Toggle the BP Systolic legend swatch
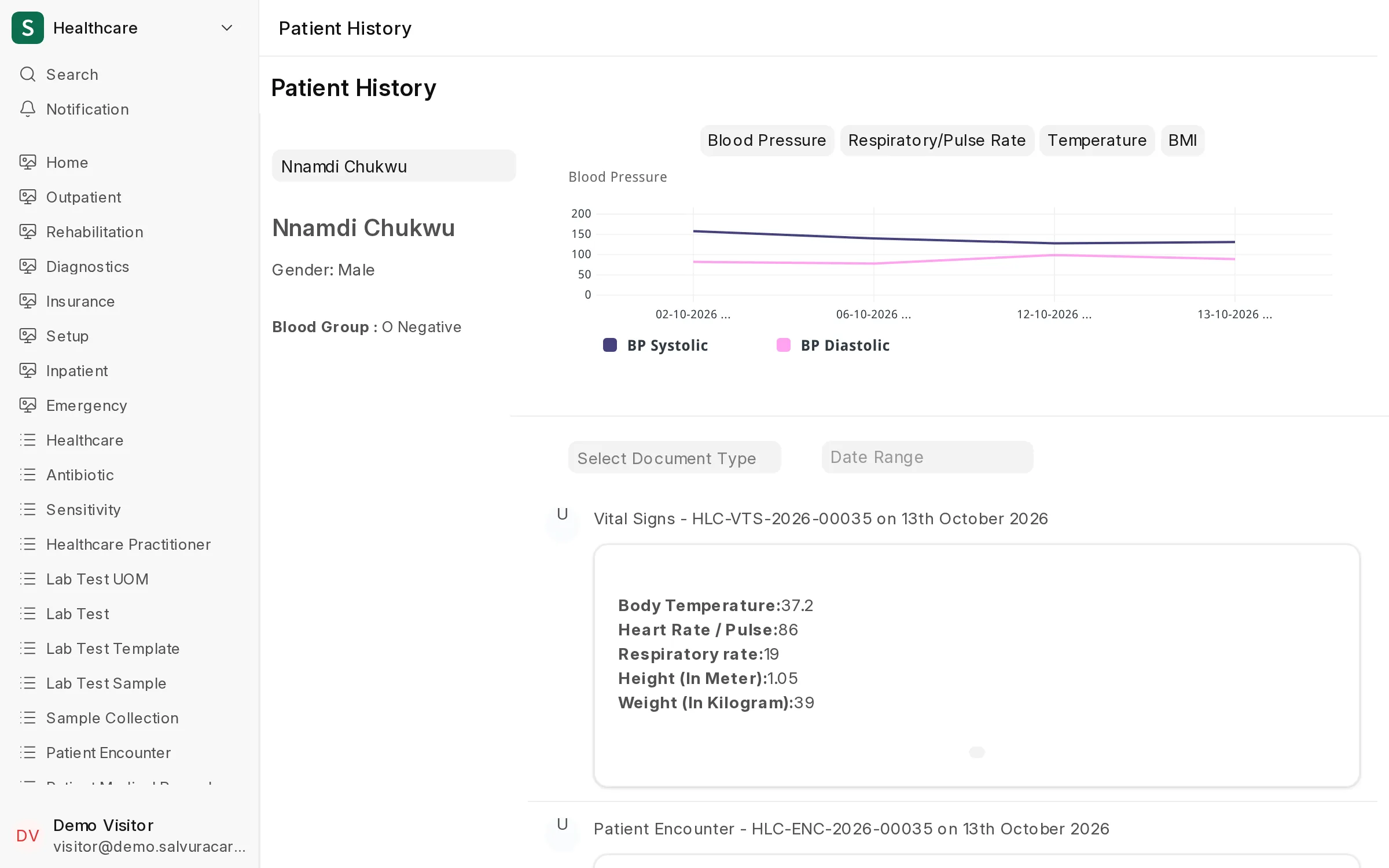The image size is (1389, 868). pyautogui.click(x=610, y=345)
